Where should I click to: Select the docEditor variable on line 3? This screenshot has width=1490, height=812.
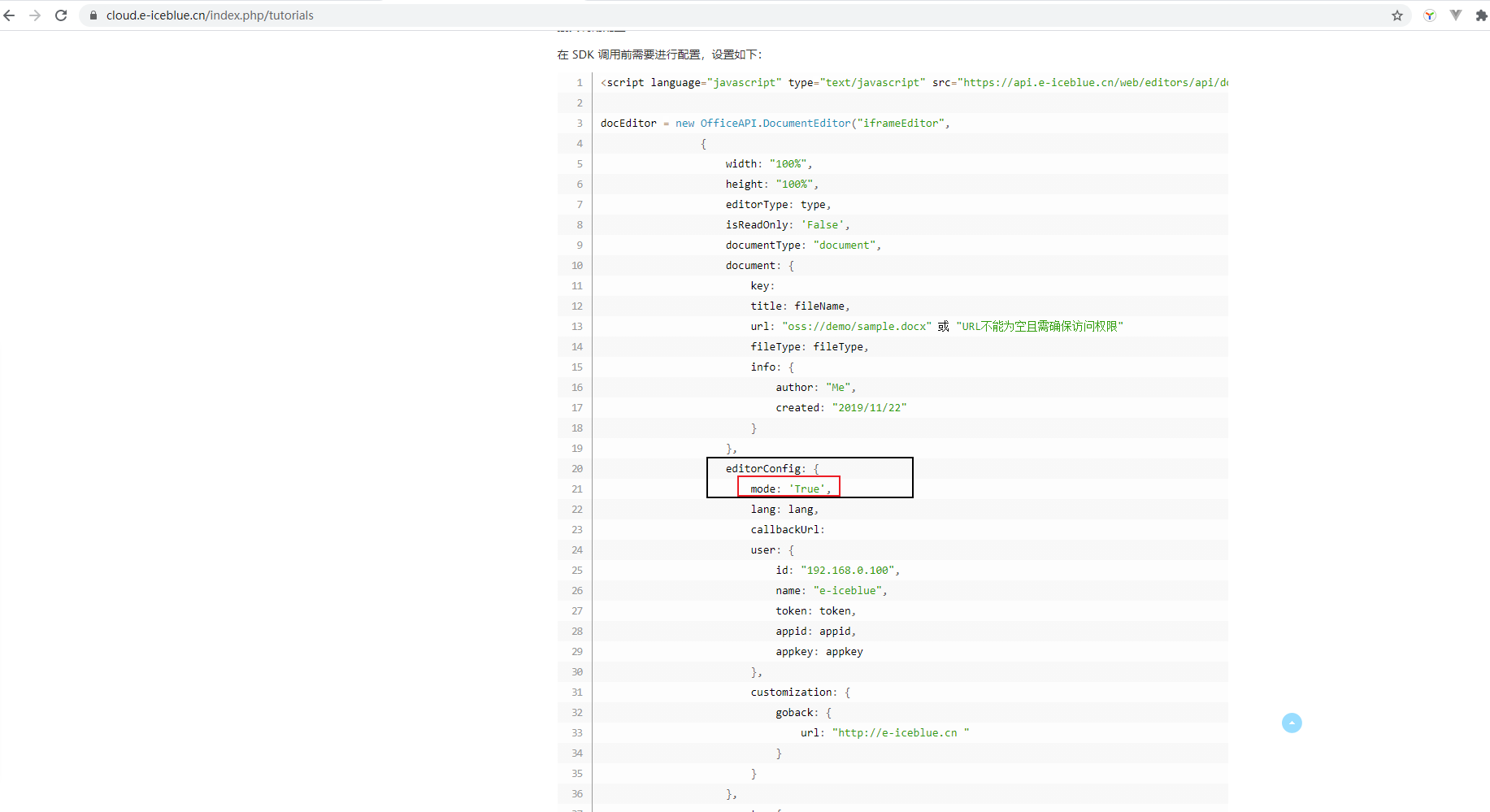point(628,124)
